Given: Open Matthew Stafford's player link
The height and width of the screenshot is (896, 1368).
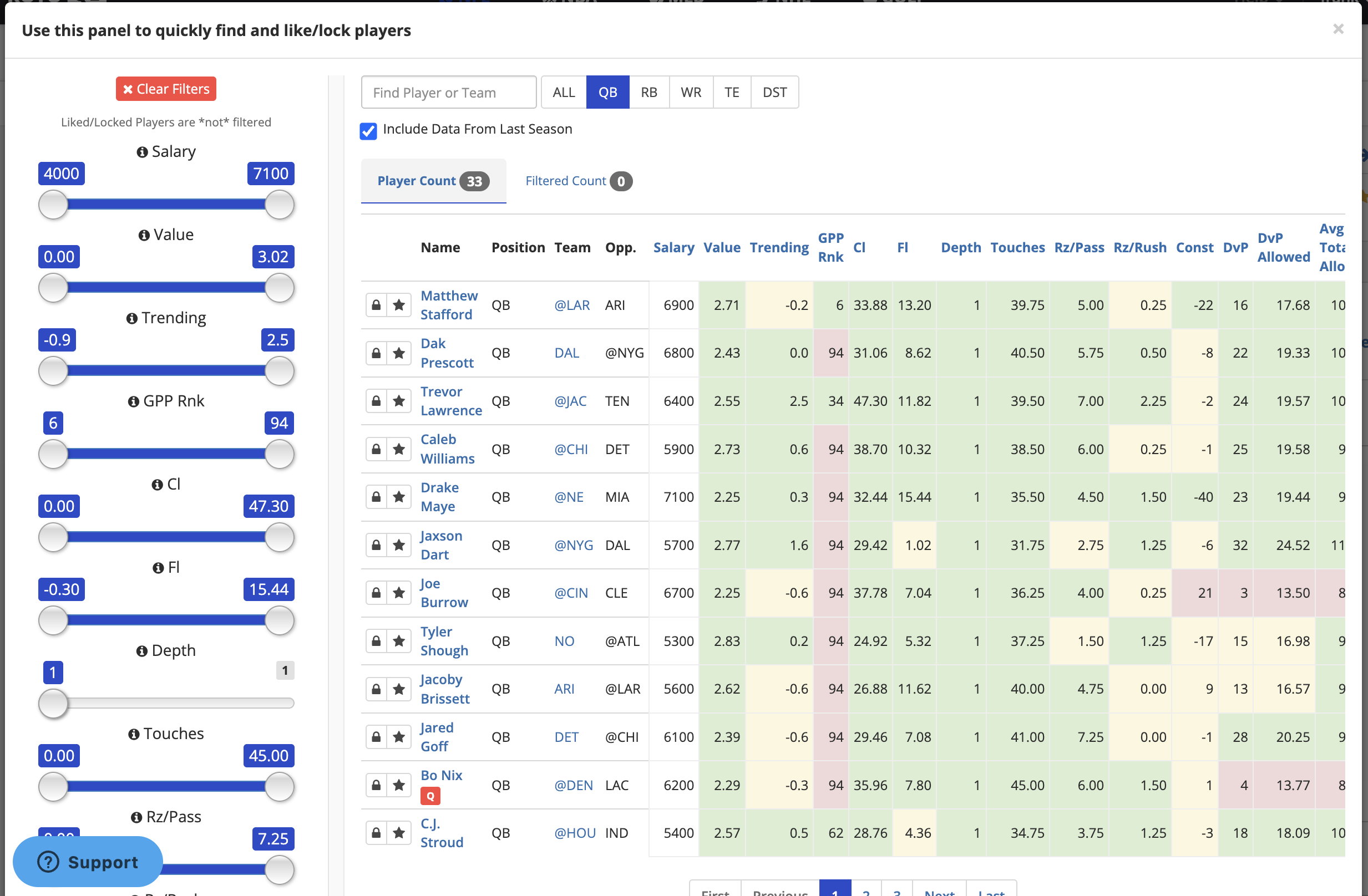Looking at the screenshot, I should 449,305.
